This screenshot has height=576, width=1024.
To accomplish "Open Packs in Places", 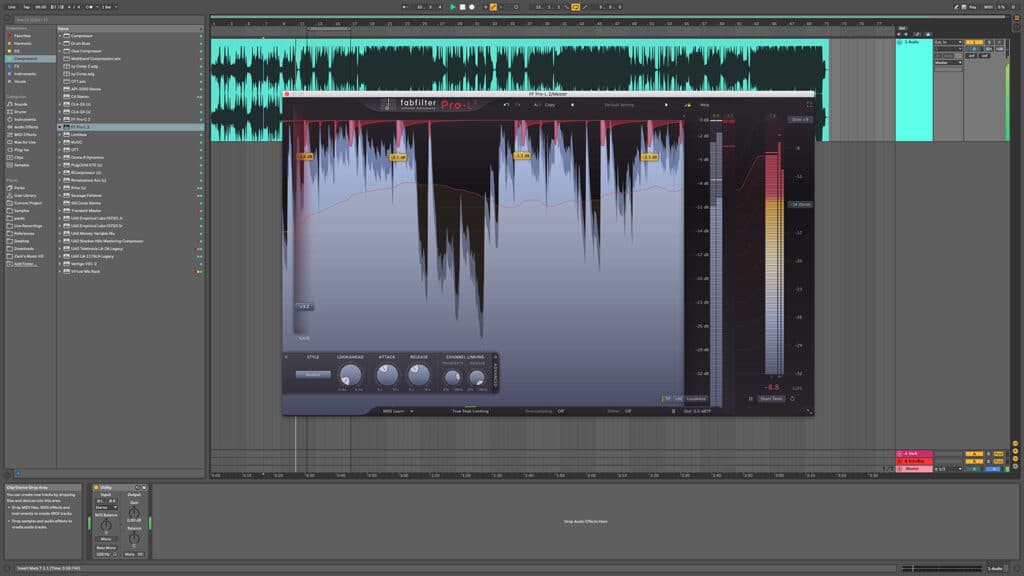I will (x=20, y=188).
